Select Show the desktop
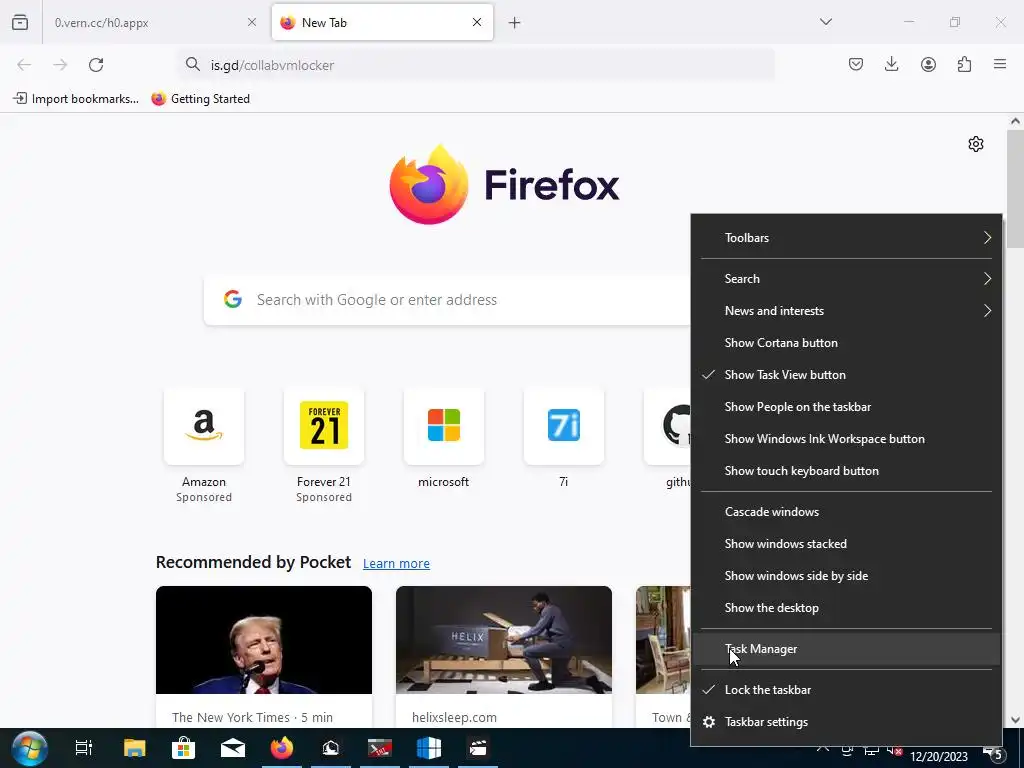Viewport: 1024px width, 768px height. pyautogui.click(x=846, y=608)
